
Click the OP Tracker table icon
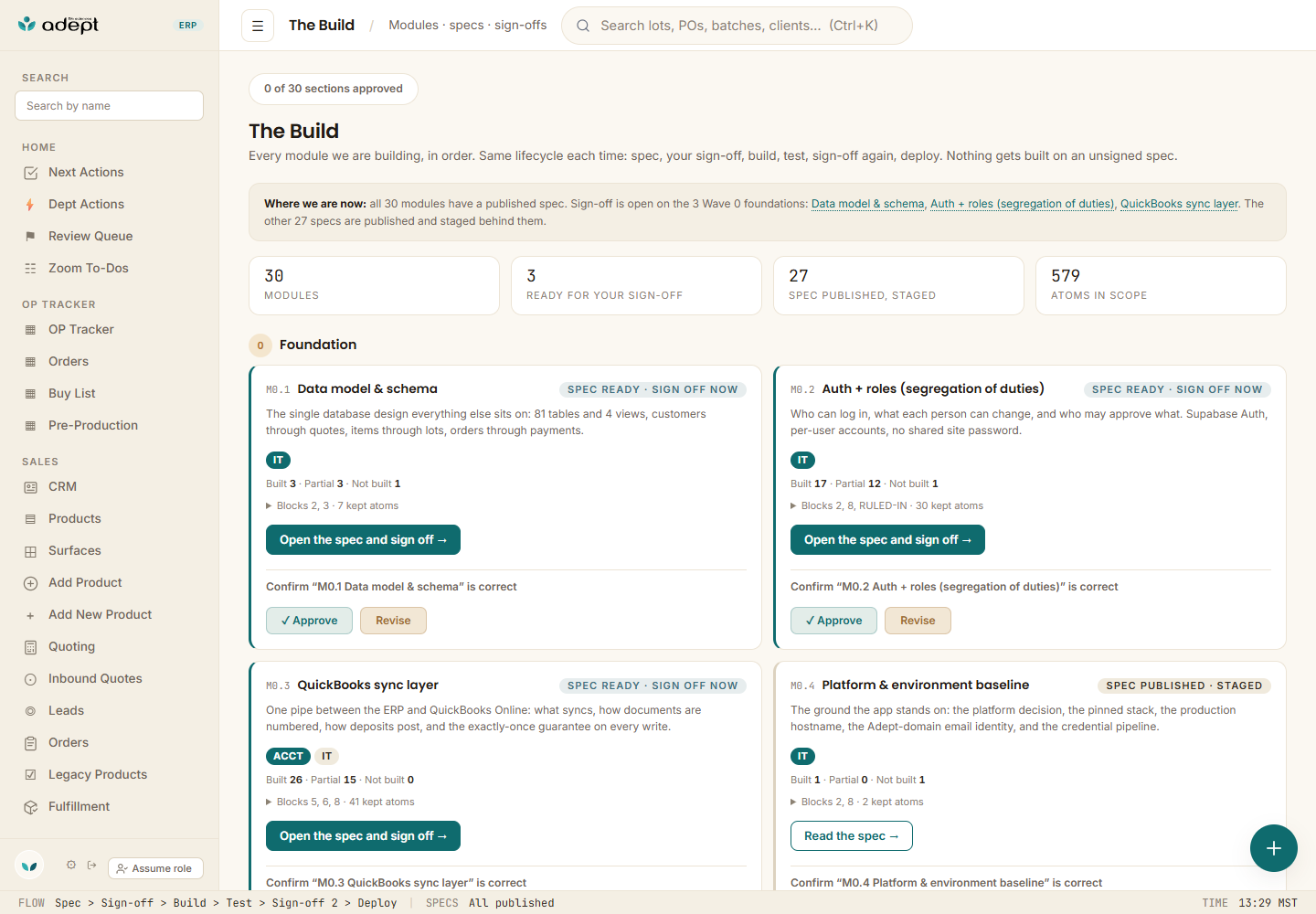[30, 330]
